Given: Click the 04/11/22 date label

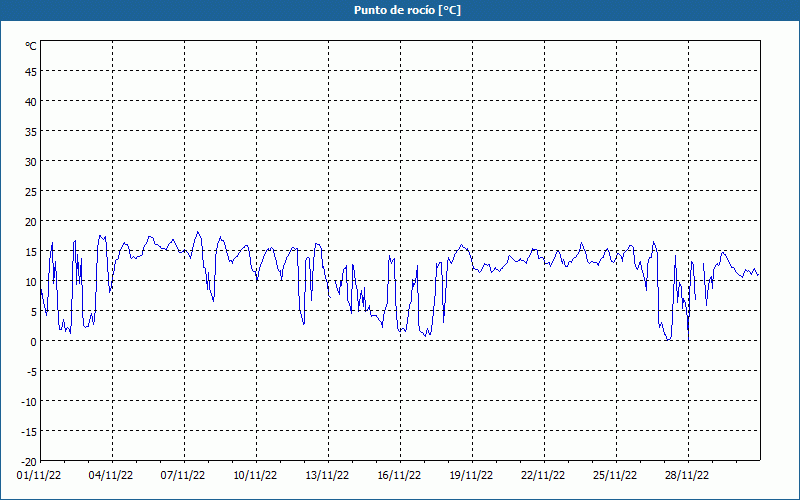Looking at the screenshot, I should coord(111,476).
